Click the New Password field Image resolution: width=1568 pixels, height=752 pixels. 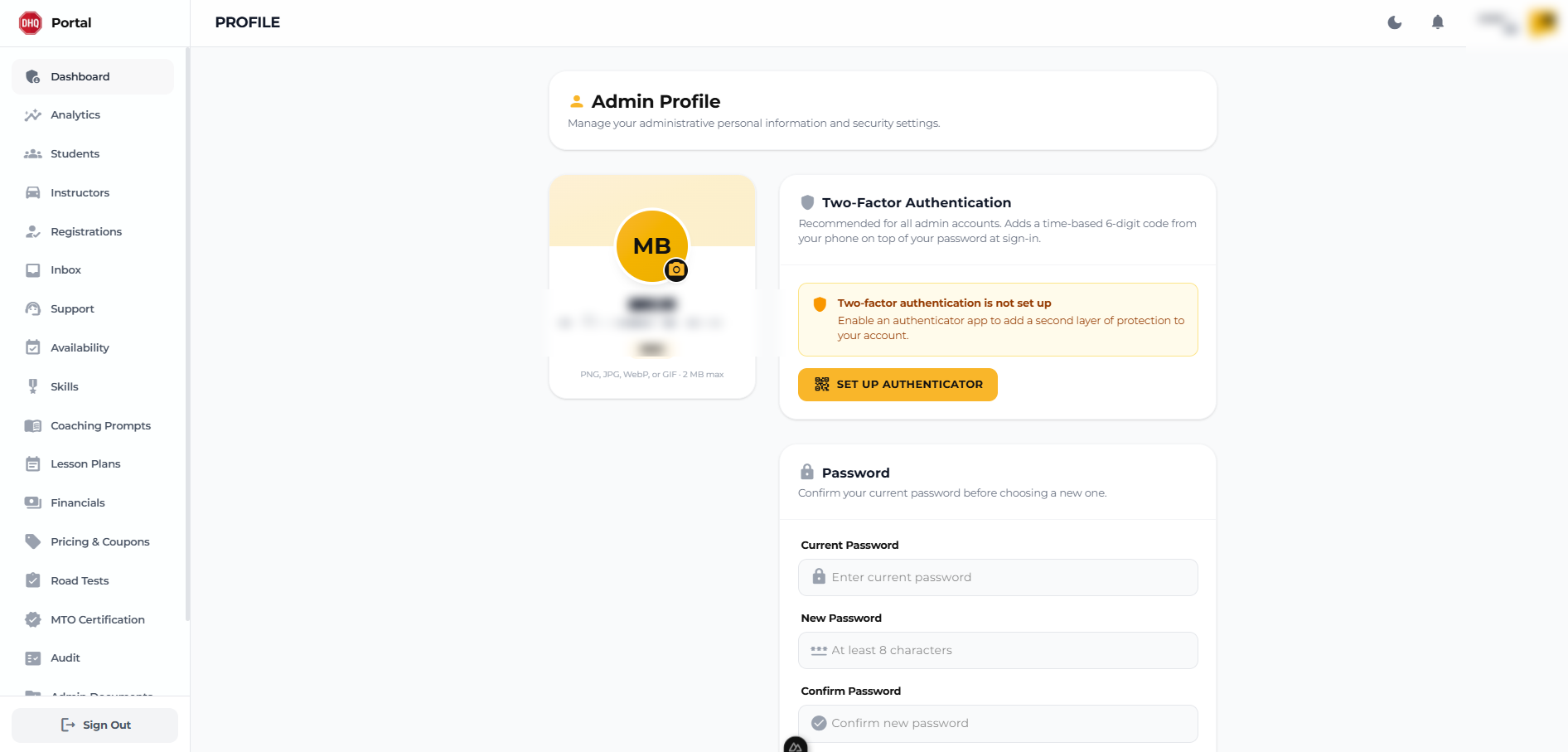pyautogui.click(x=998, y=650)
